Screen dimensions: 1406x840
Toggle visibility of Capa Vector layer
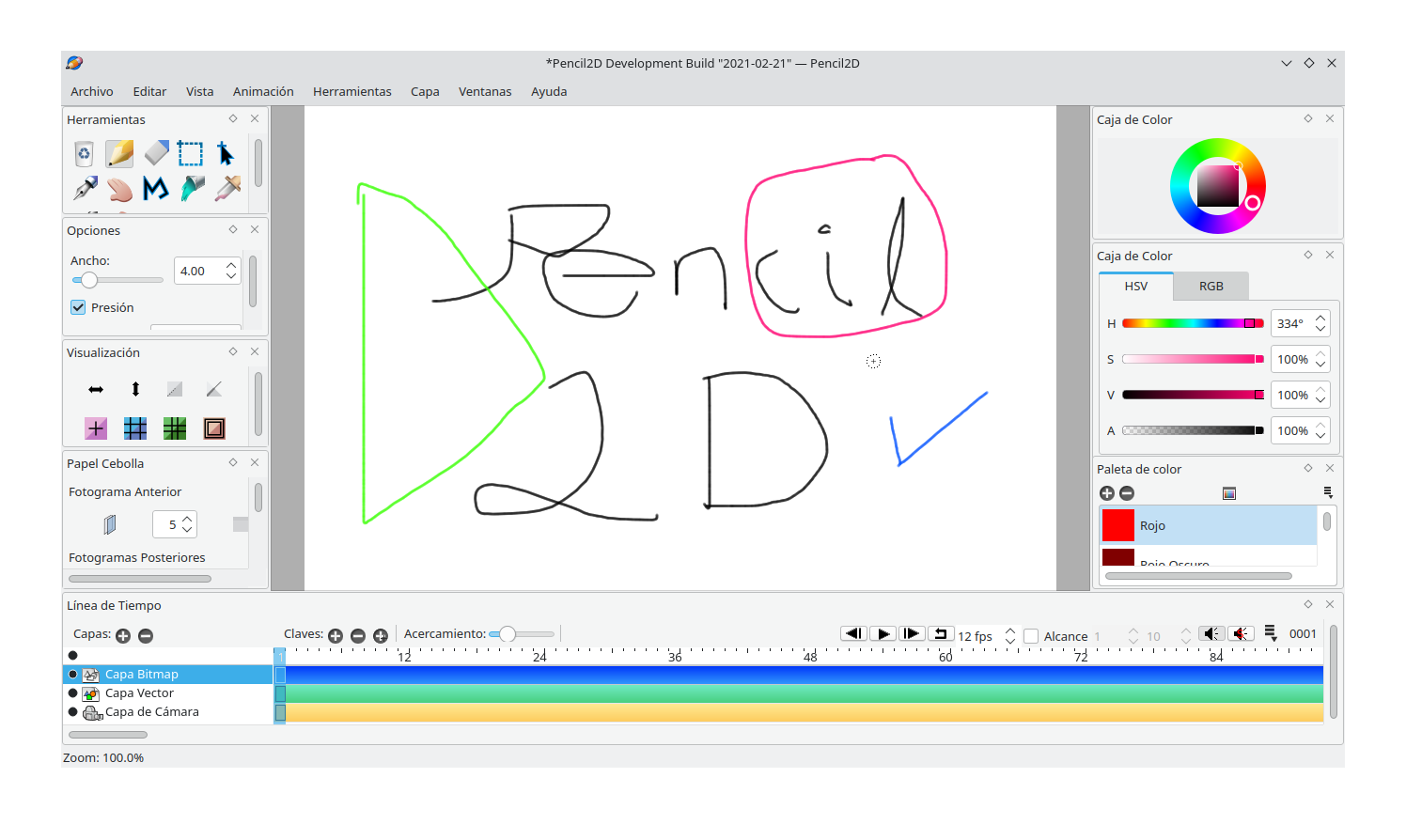point(73,693)
